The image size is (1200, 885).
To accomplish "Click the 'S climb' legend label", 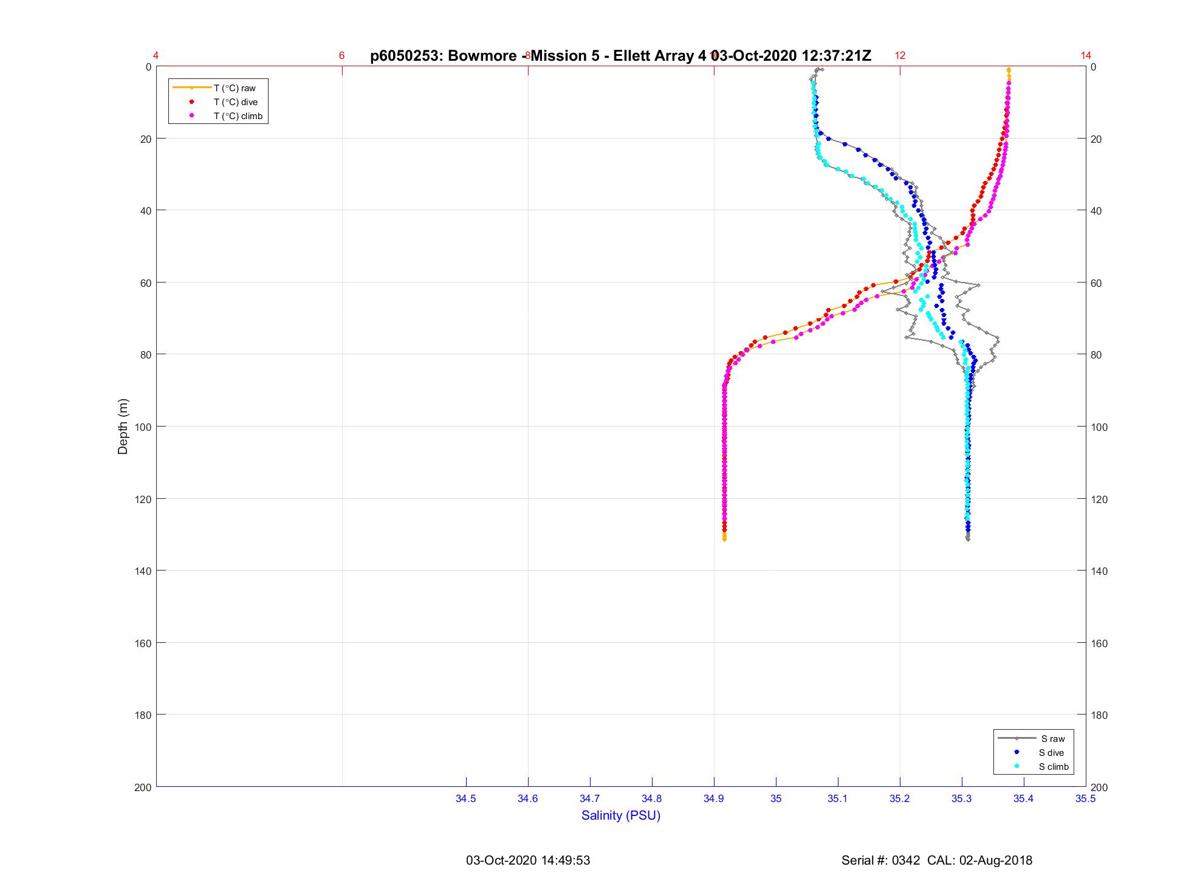I will click(1055, 766).
